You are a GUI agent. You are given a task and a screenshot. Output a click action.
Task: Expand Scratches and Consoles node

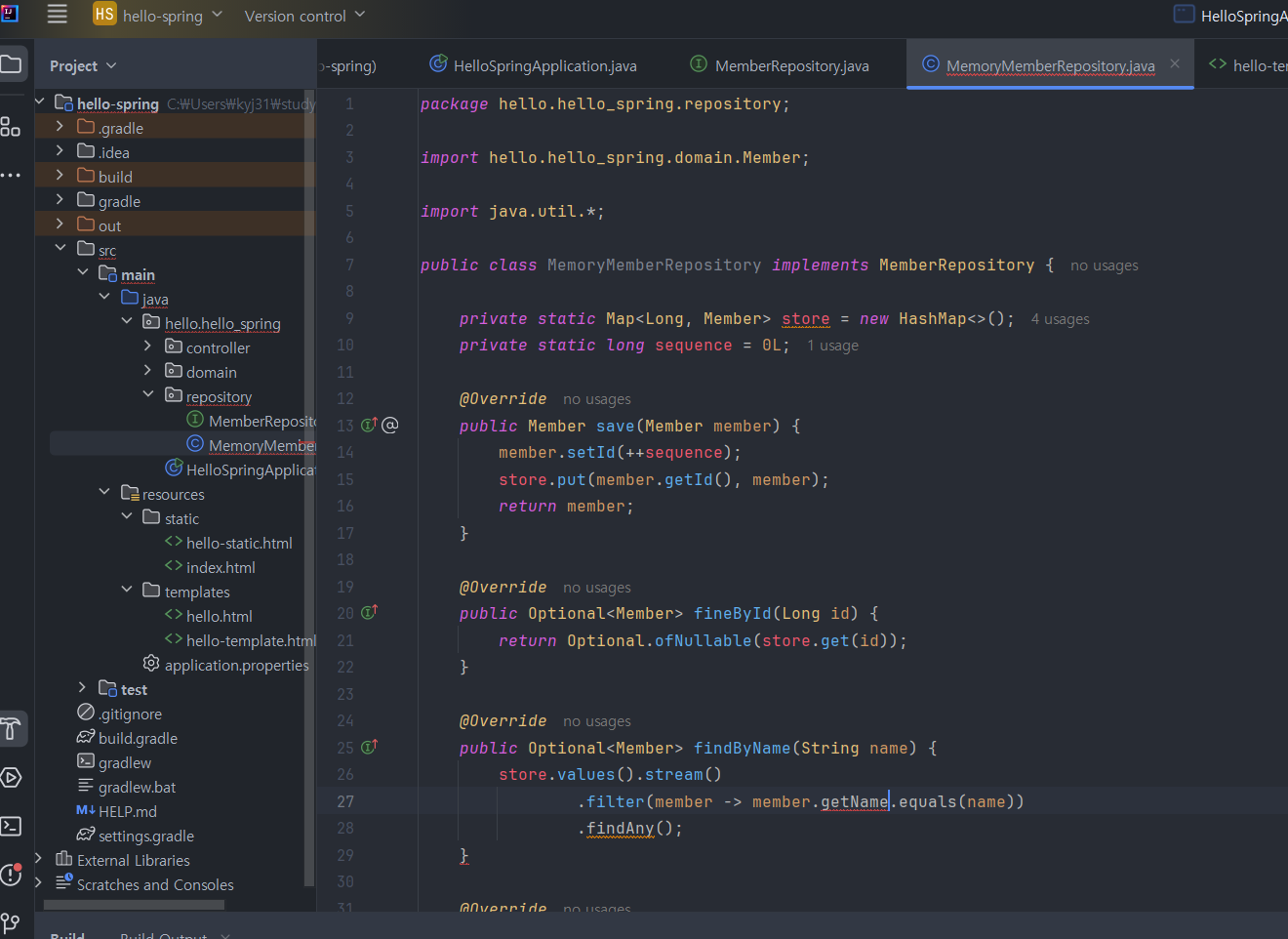tap(39, 882)
